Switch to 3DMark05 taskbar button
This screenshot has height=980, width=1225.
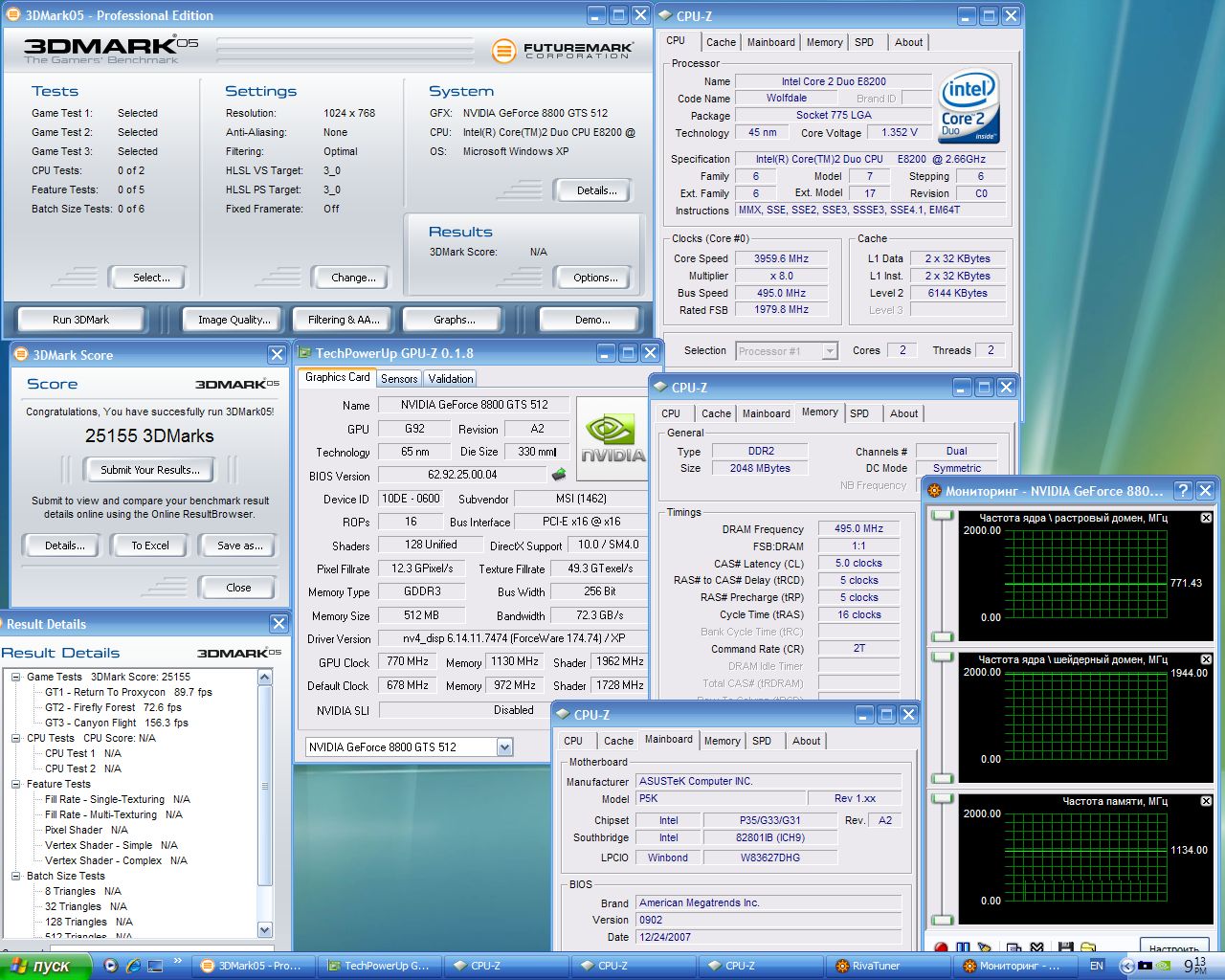(253, 966)
